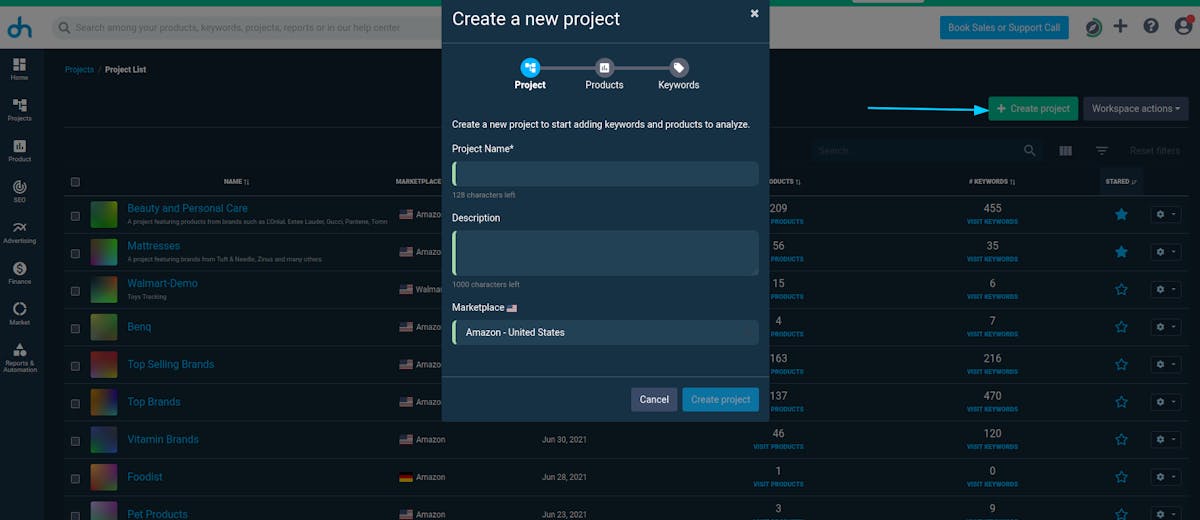This screenshot has height=520, width=1200.
Task: Click the filter list icon
Action: point(1102,150)
